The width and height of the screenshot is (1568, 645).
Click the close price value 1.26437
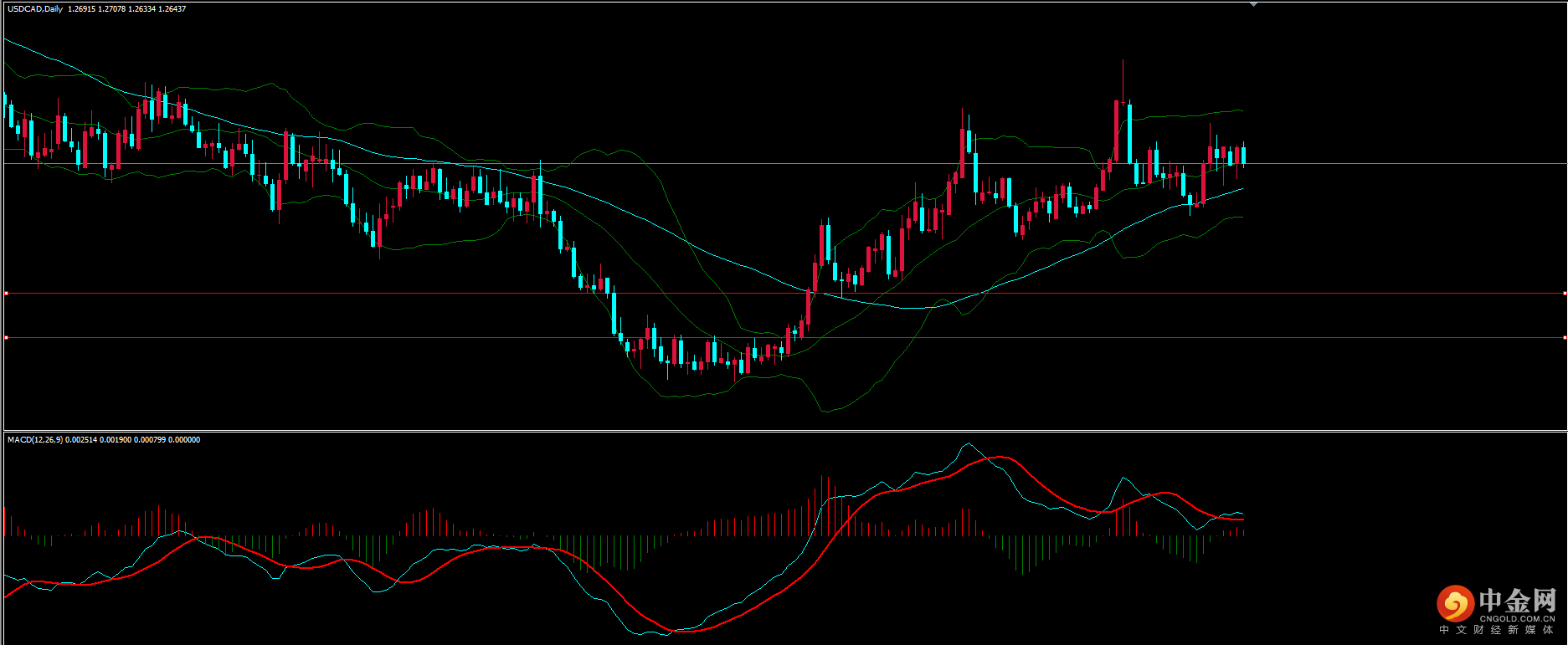pos(172,9)
